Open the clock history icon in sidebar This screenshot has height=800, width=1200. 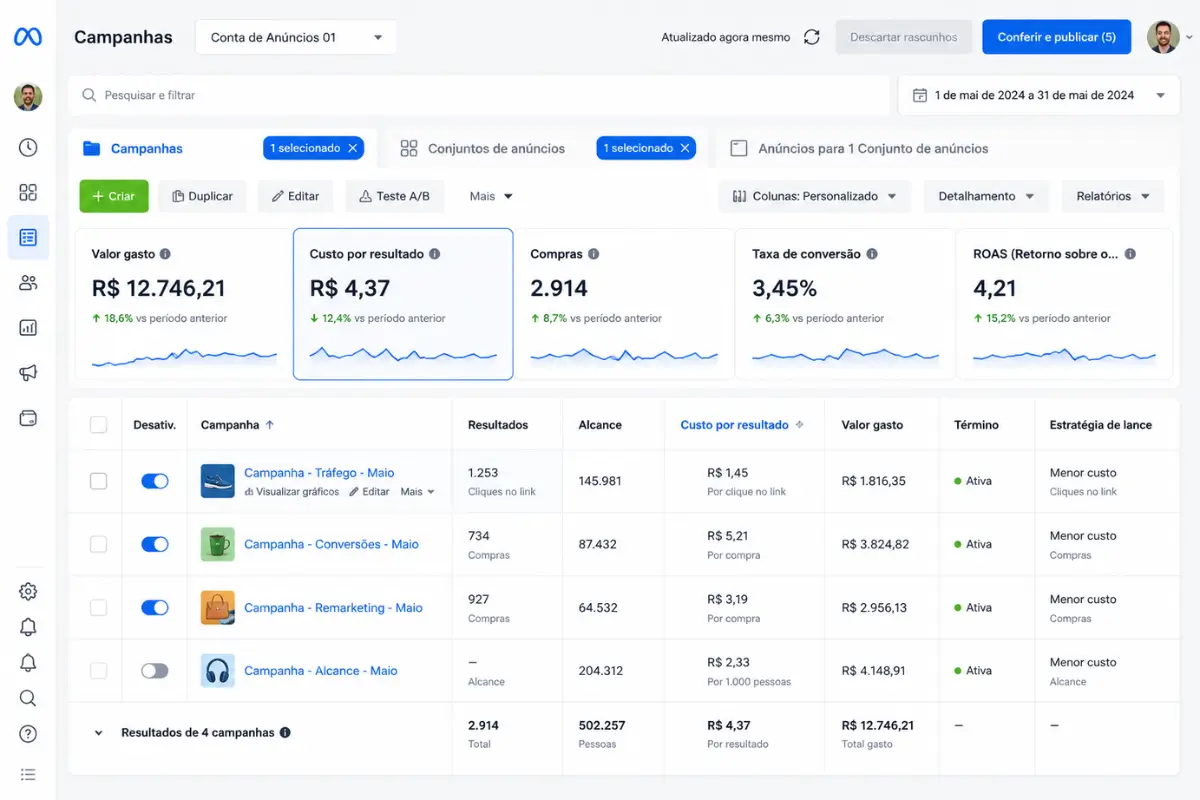[28, 148]
